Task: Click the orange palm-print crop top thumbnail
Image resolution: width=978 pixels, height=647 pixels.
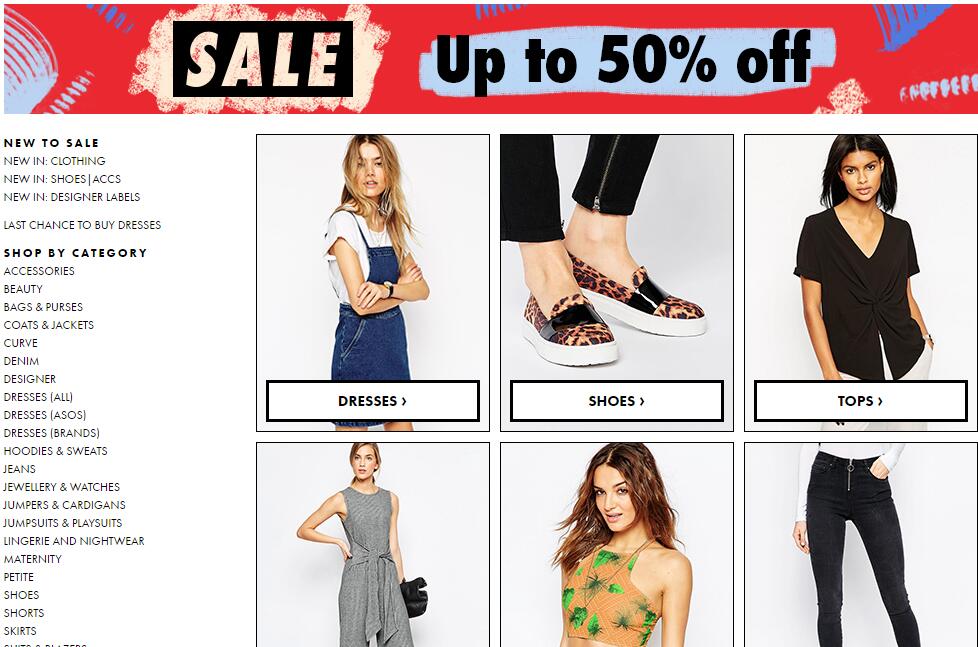Action: pos(617,545)
